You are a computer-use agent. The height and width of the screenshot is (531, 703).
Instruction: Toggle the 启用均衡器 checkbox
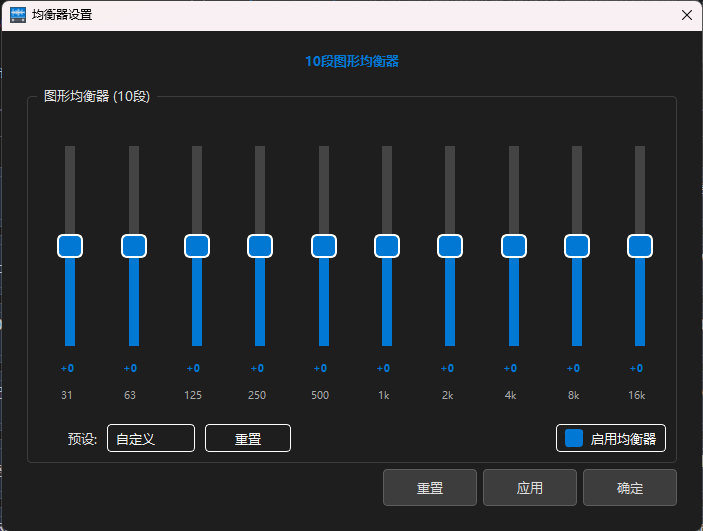coord(574,438)
